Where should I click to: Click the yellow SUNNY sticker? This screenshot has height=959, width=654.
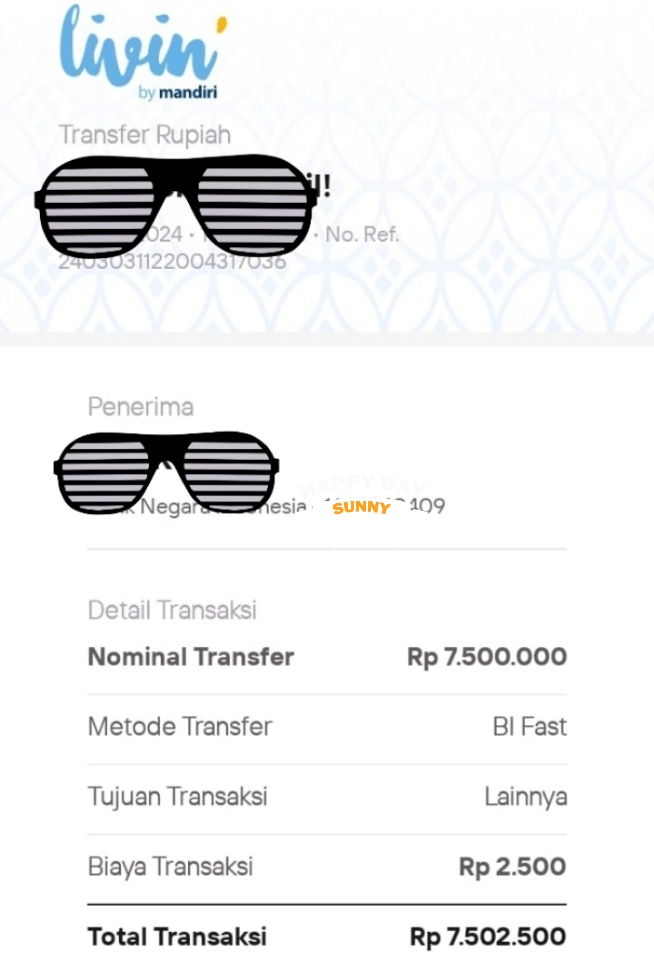coord(361,508)
